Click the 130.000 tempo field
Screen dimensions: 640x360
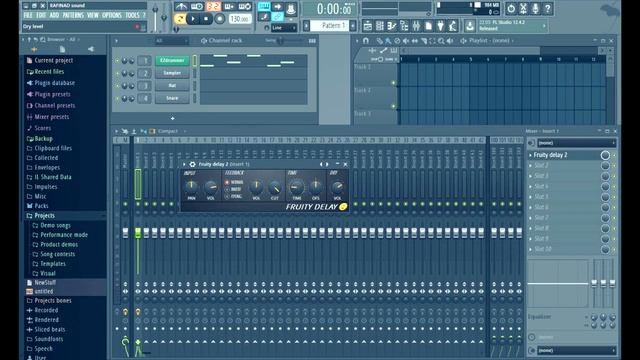point(240,19)
